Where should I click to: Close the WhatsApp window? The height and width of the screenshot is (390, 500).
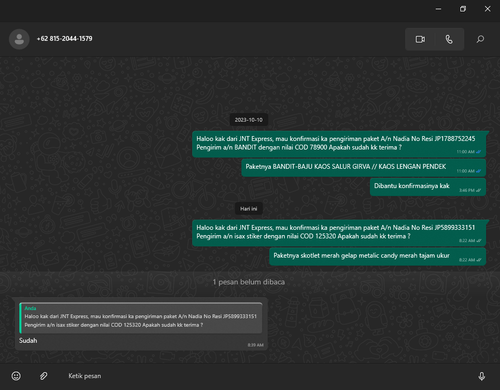[487, 9]
